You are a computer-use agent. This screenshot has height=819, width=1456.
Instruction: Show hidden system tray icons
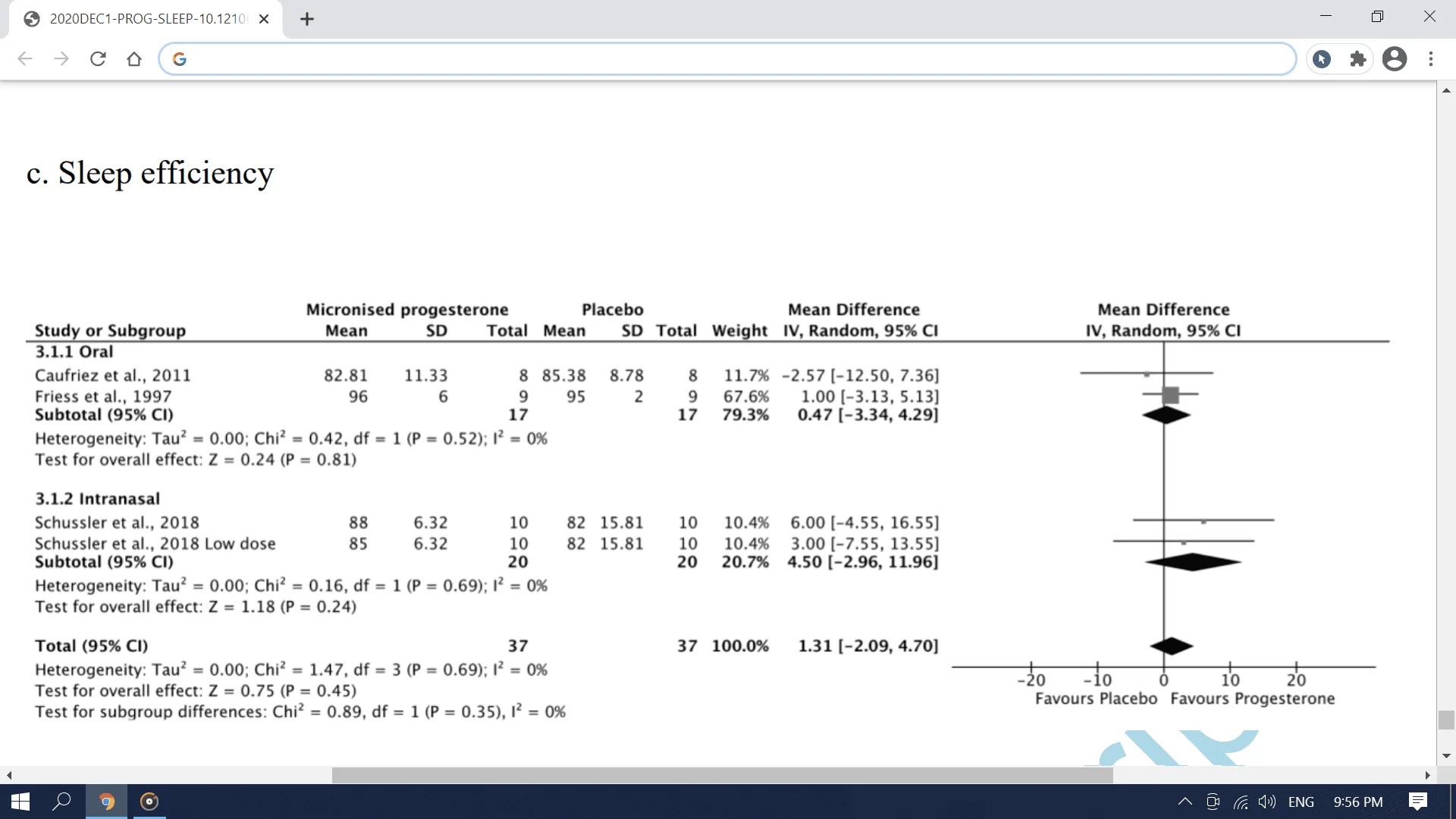(1185, 802)
